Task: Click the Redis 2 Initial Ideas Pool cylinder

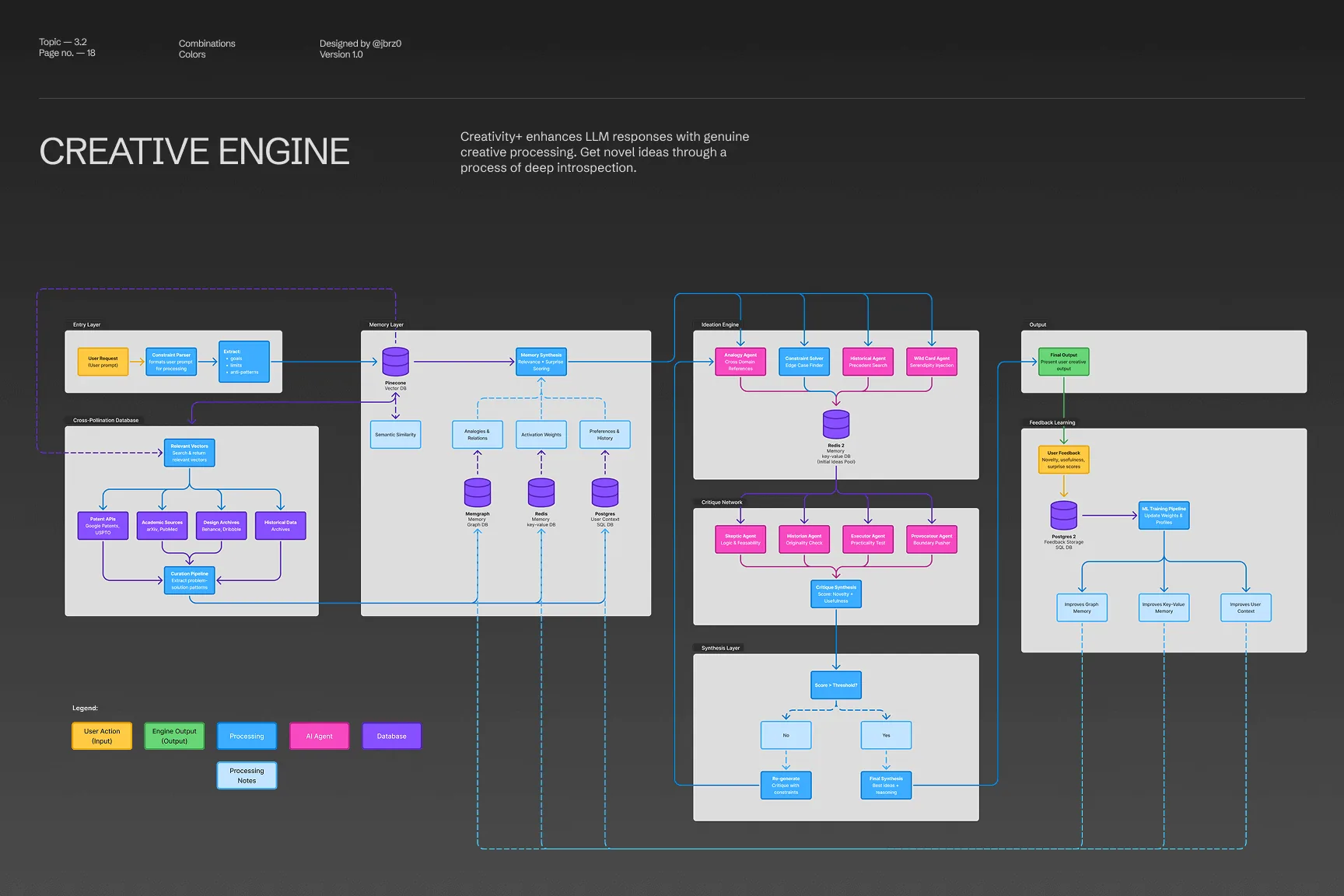Action: [x=836, y=425]
